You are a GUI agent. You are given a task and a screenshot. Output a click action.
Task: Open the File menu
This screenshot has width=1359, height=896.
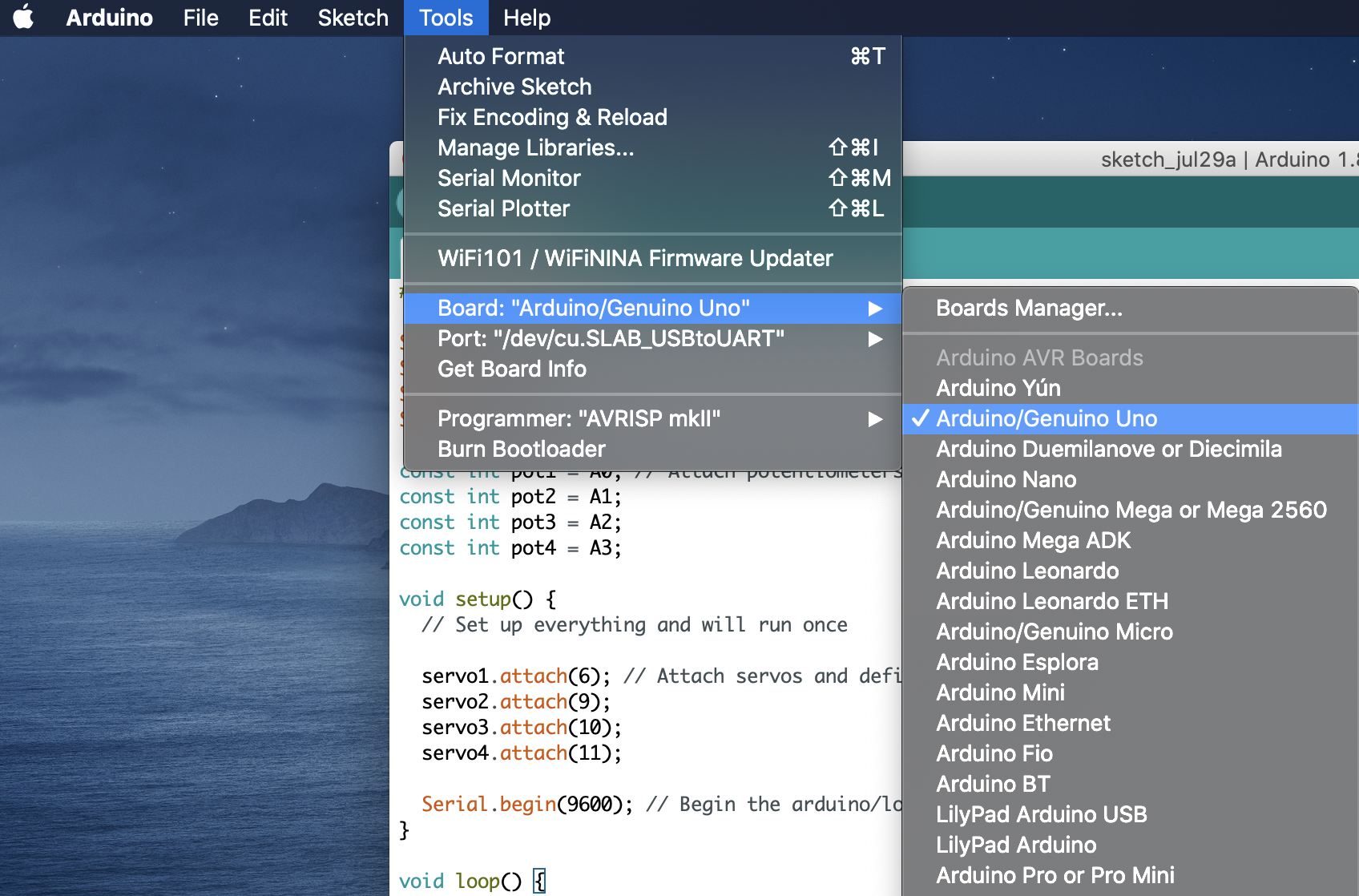point(200,18)
